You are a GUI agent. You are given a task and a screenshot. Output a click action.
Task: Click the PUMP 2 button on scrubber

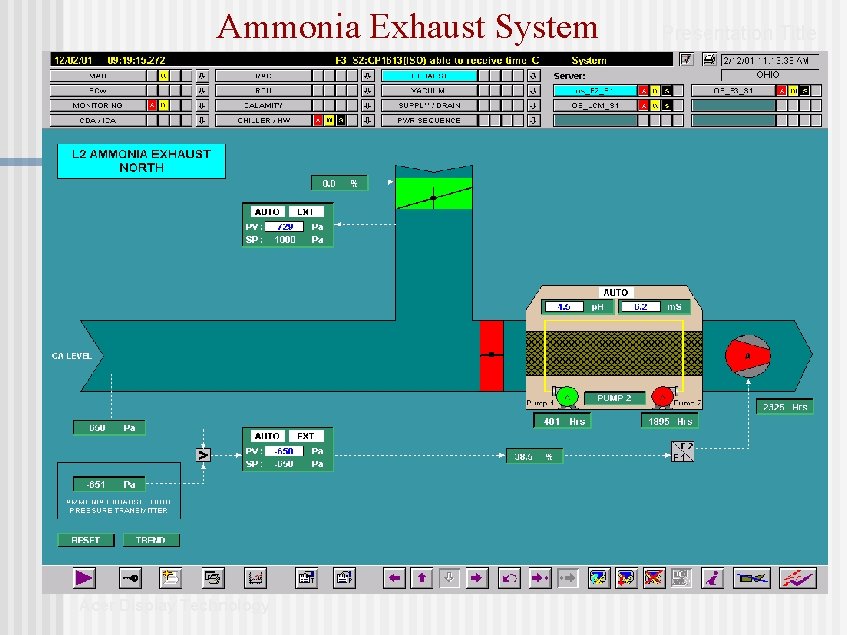(x=614, y=398)
